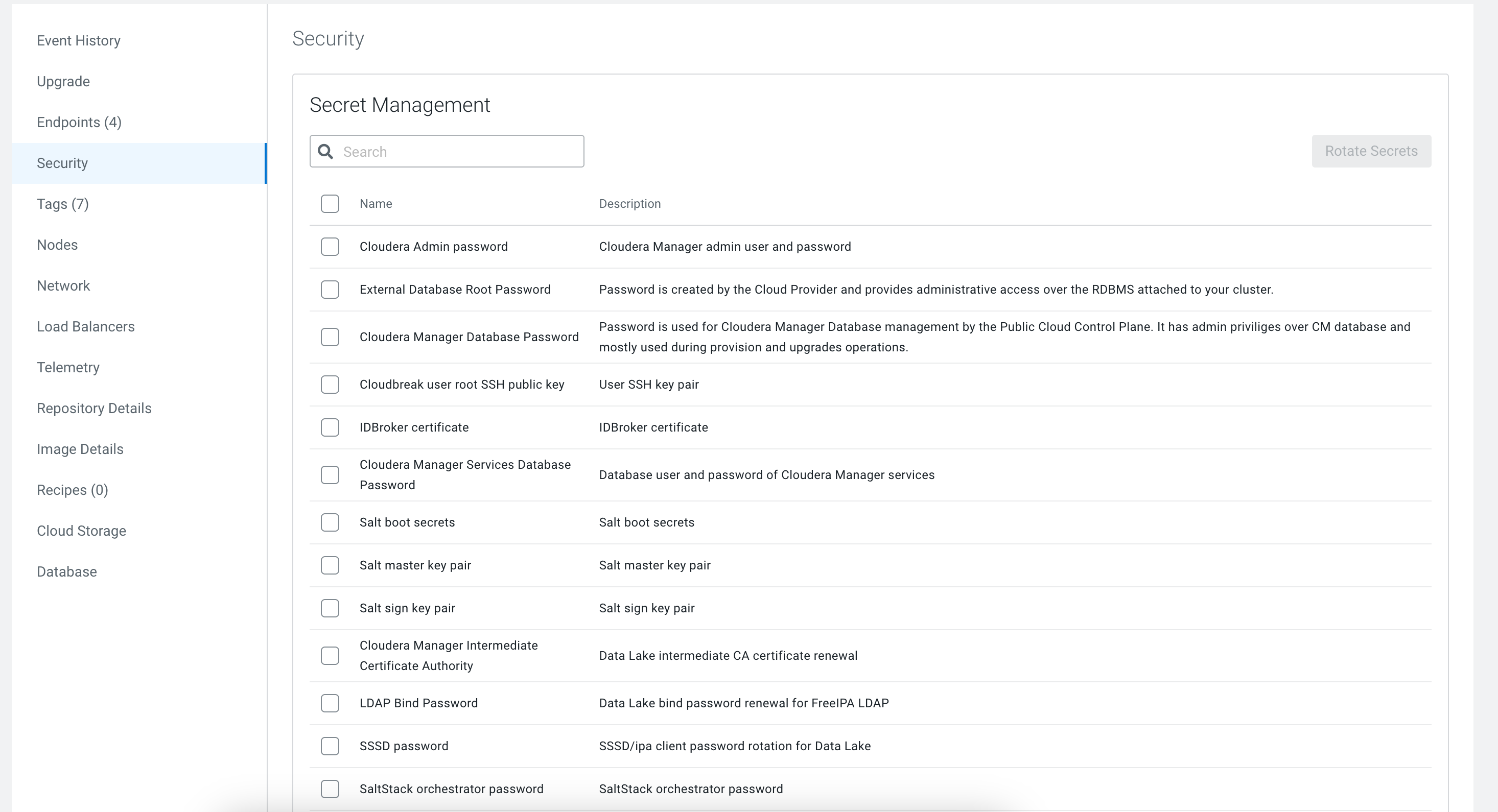Check the select-all header checkbox

[x=330, y=203]
